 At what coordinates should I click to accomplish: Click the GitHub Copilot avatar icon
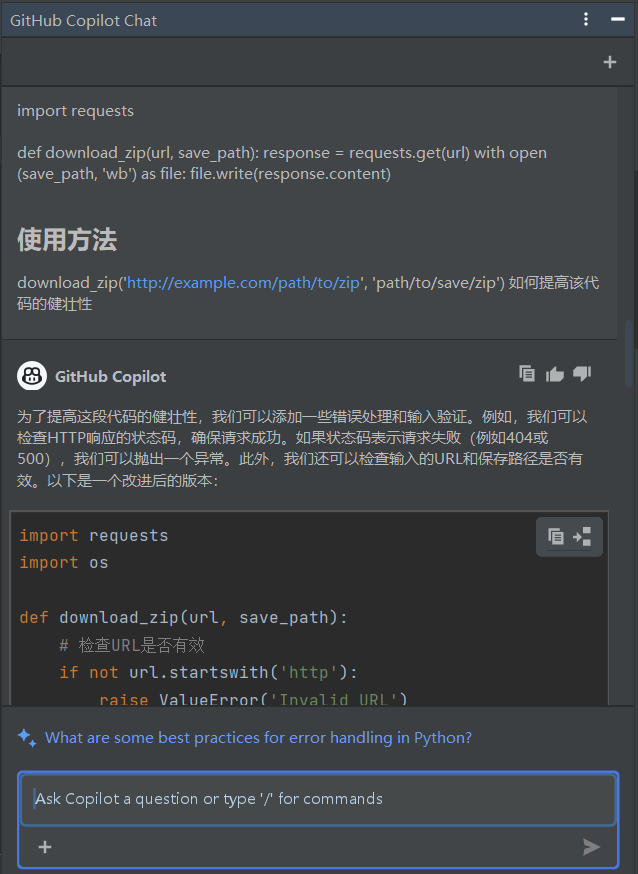[x=32, y=376]
